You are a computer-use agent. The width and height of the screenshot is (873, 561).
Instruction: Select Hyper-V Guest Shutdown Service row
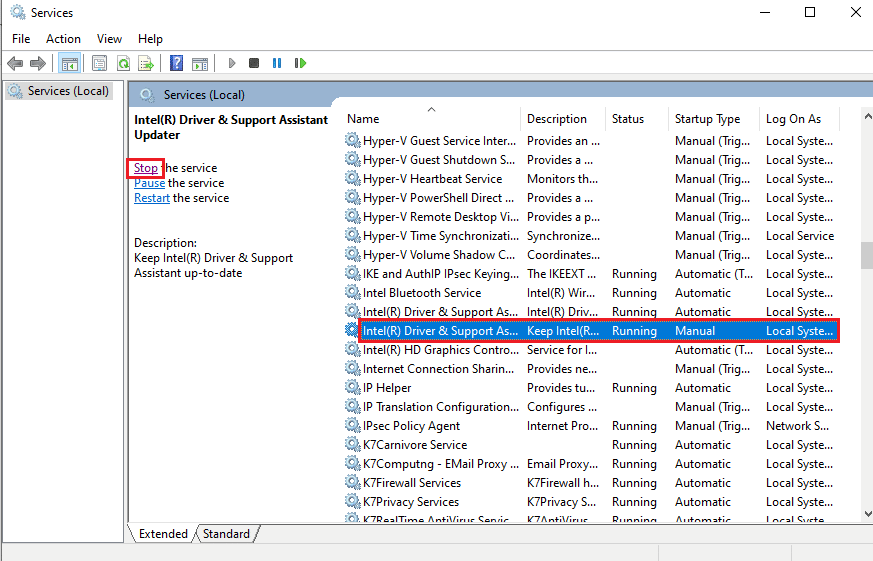click(591, 160)
